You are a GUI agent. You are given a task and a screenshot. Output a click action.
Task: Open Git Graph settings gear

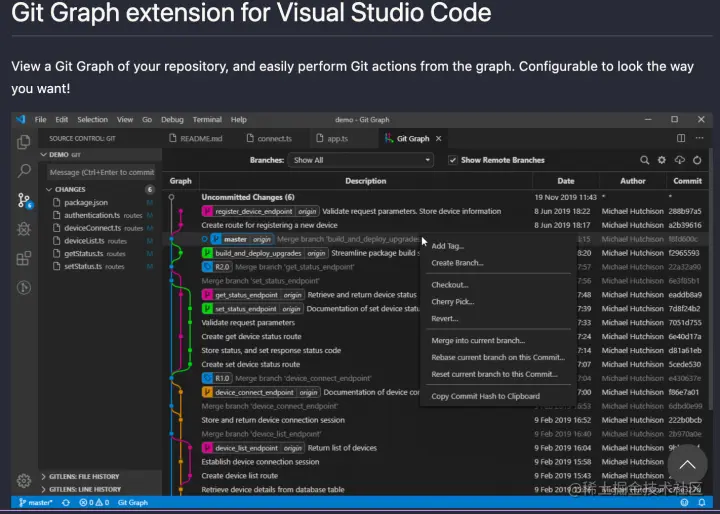click(662, 160)
